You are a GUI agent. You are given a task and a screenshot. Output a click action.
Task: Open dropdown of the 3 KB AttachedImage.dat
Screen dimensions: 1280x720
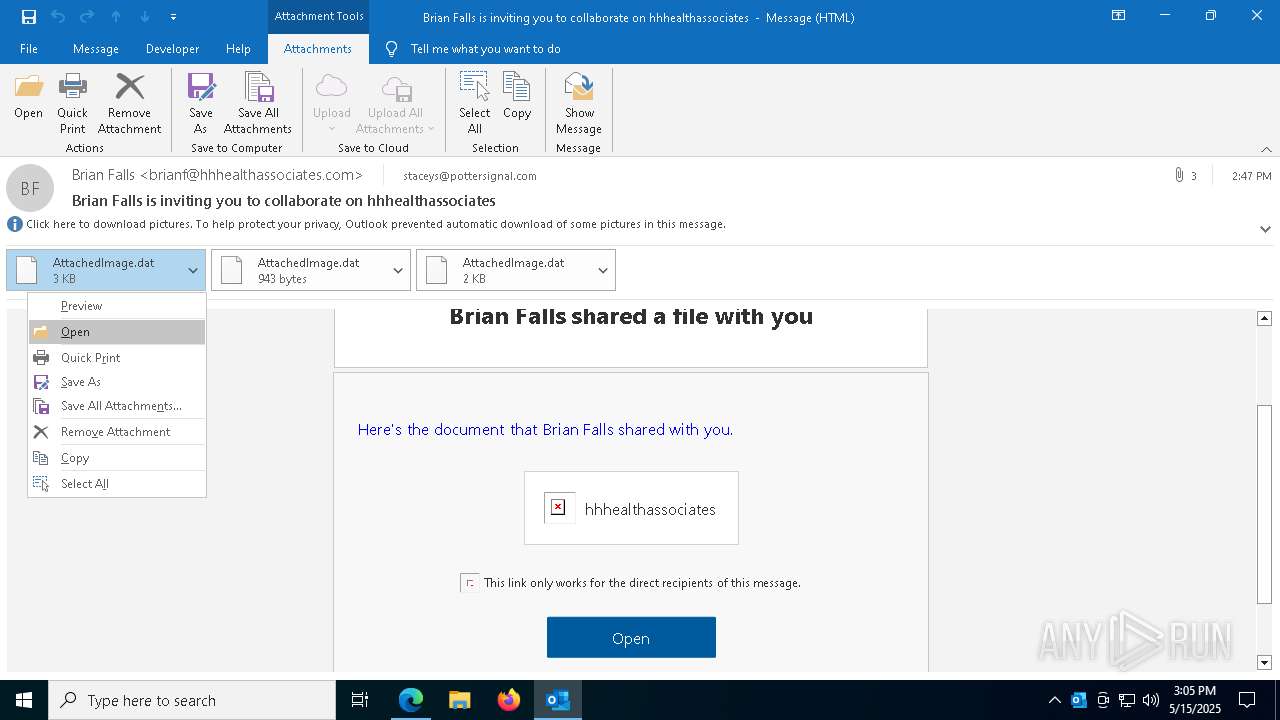(193, 271)
